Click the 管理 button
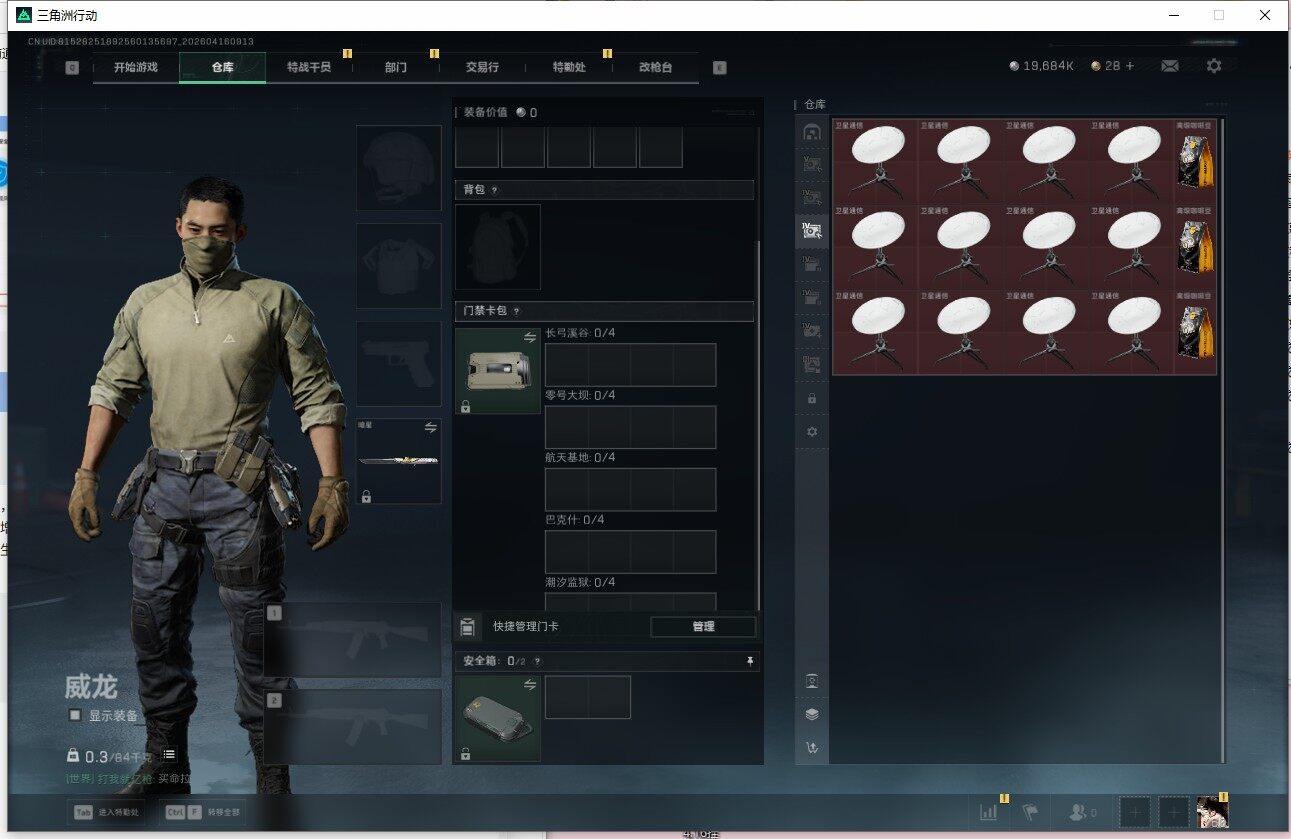Screen dimensions: 1291x839 point(703,627)
